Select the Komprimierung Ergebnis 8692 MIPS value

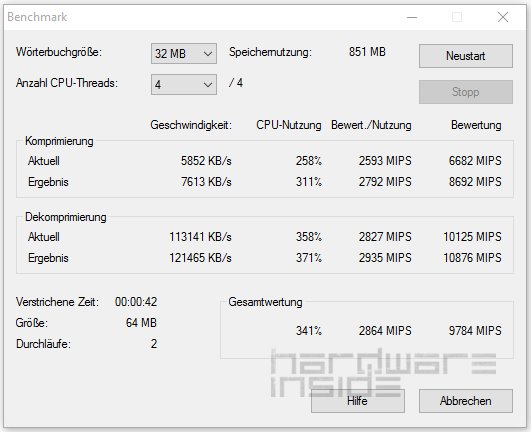coord(475,182)
